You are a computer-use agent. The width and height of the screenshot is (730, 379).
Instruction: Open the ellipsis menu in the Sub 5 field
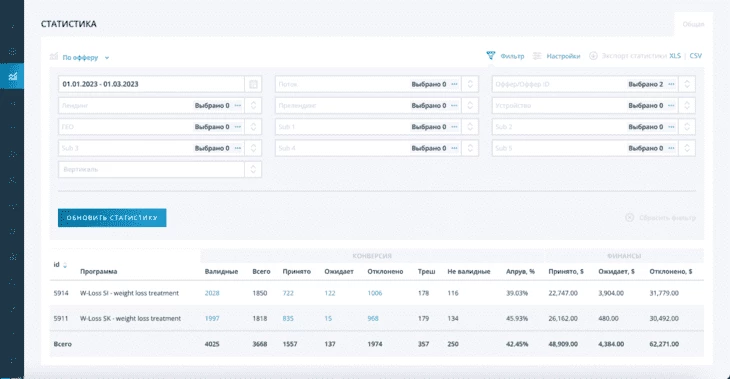[x=671, y=148]
